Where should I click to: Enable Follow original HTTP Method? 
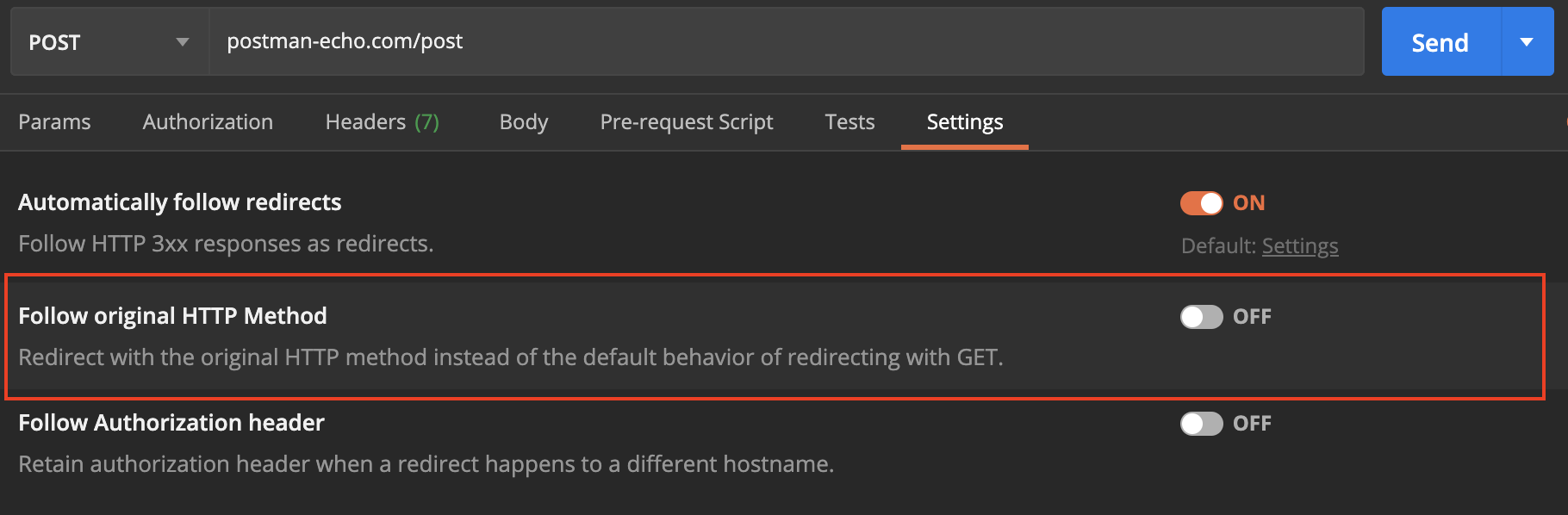(x=1202, y=316)
